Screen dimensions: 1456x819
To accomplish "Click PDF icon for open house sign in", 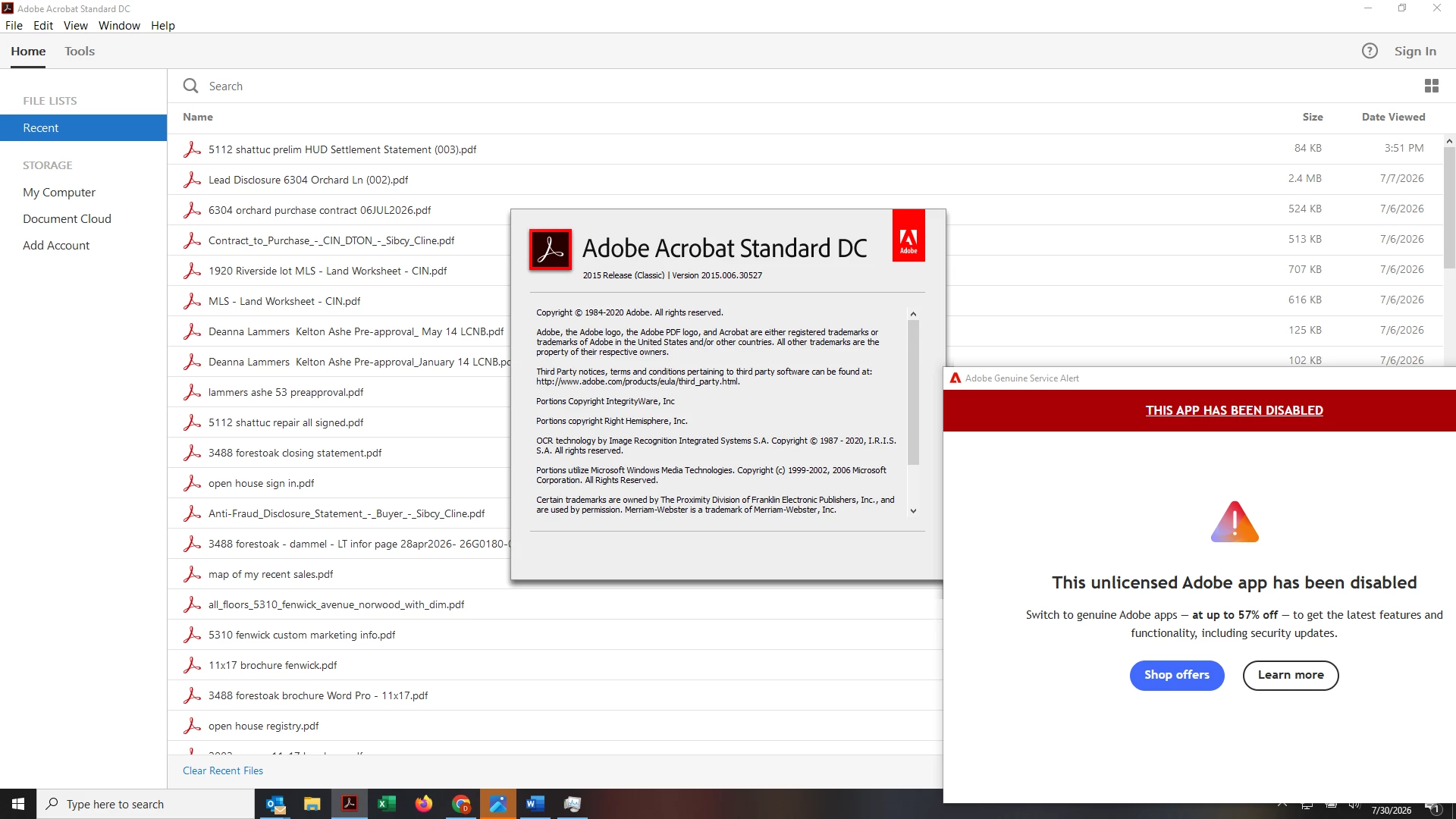I will pos(192,483).
